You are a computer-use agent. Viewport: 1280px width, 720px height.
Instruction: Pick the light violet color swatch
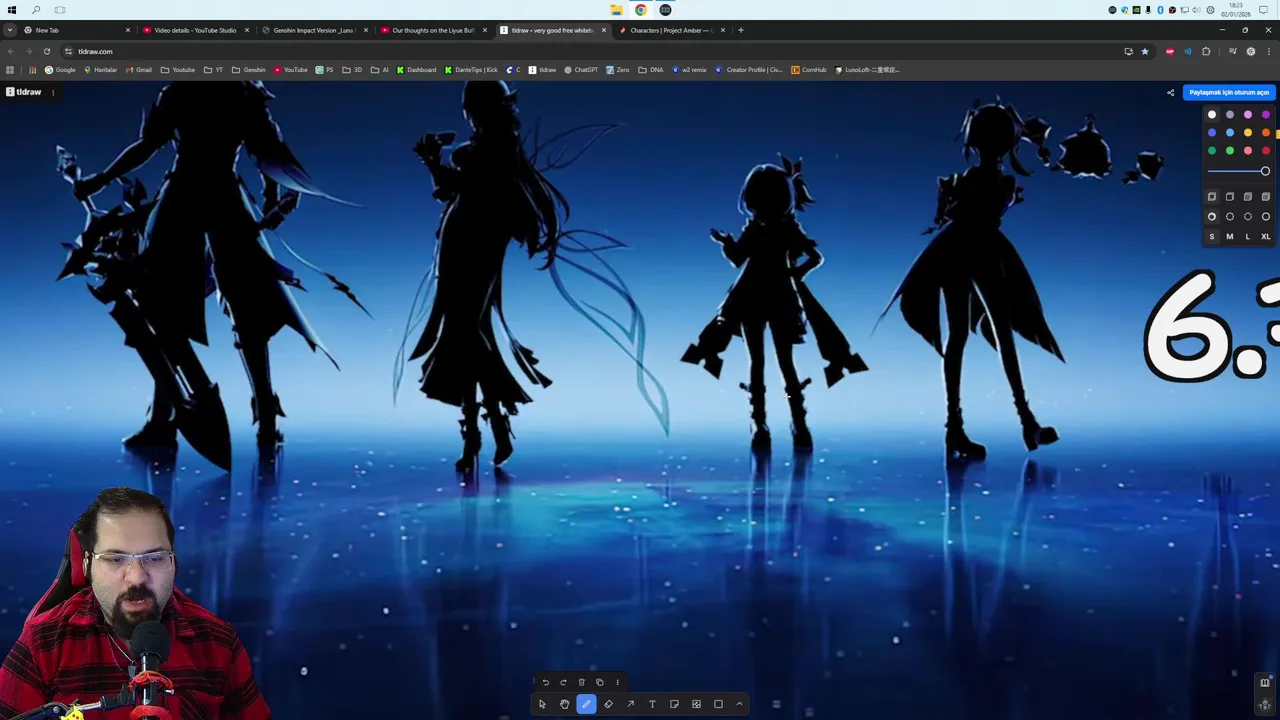(x=1248, y=115)
